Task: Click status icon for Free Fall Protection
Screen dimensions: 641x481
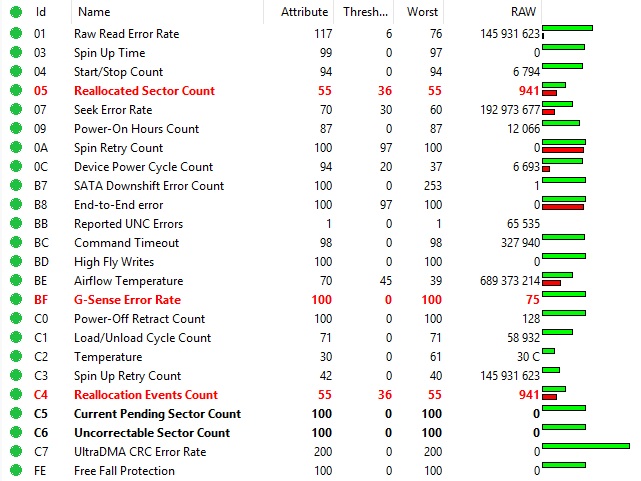Action: (16, 470)
